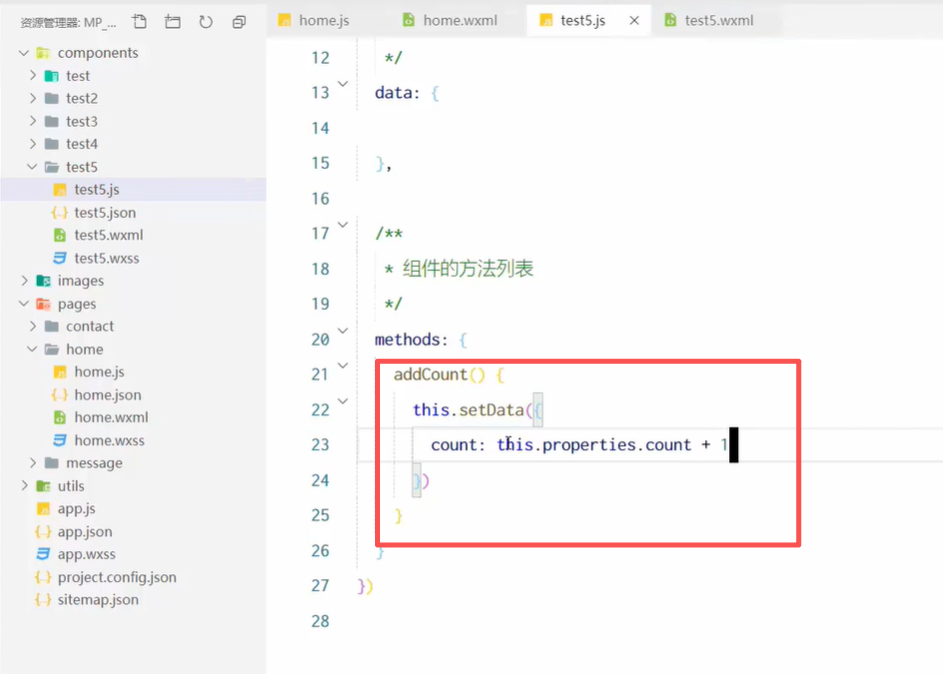Click the new file icon in explorer header
This screenshot has width=943, height=674.
[140, 22]
